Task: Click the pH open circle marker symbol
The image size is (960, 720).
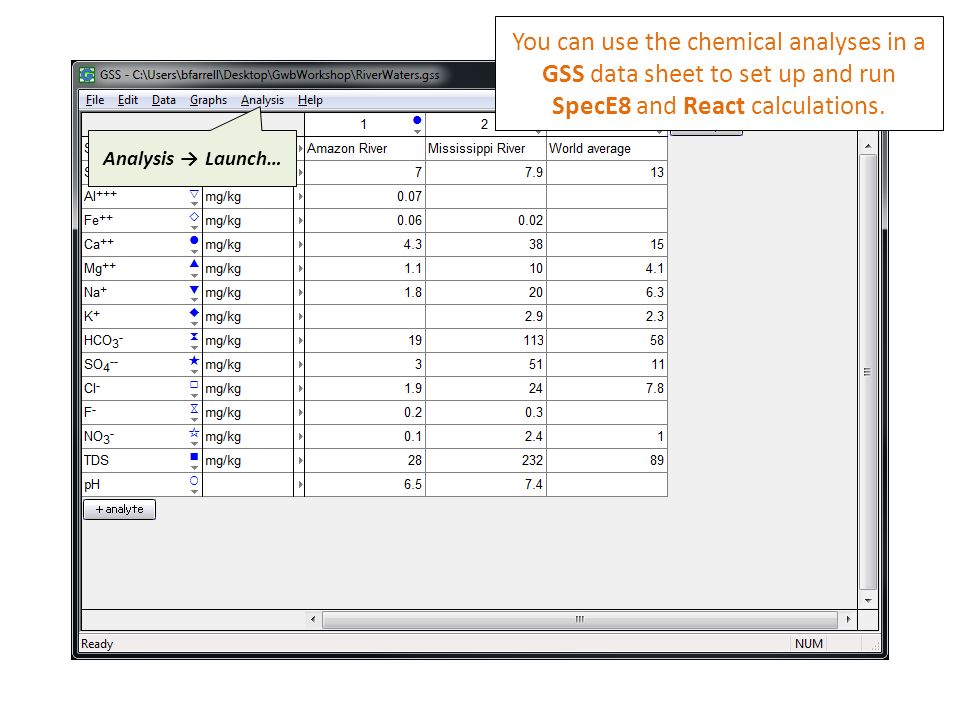Action: pyautogui.click(x=194, y=481)
